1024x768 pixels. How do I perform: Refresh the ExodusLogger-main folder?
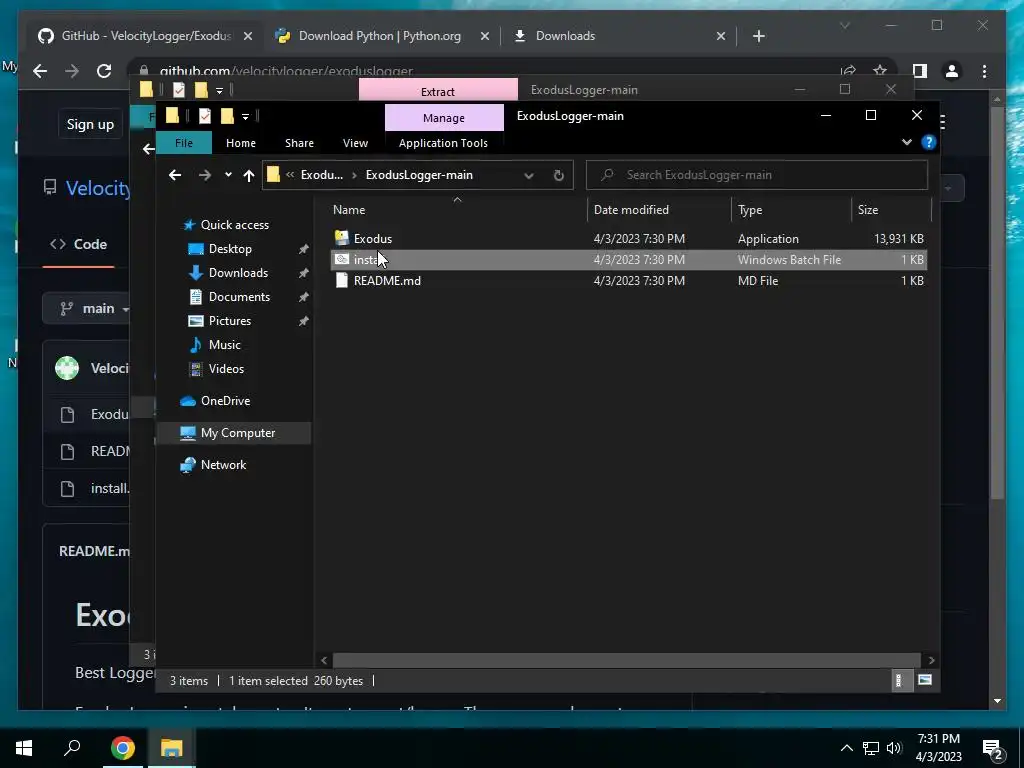(558, 175)
